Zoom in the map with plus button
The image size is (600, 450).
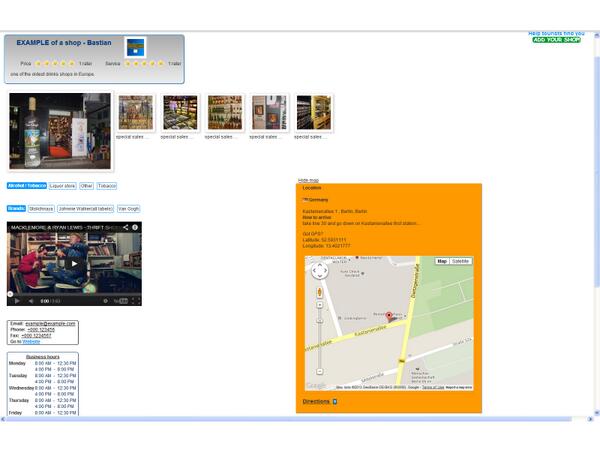(320, 305)
